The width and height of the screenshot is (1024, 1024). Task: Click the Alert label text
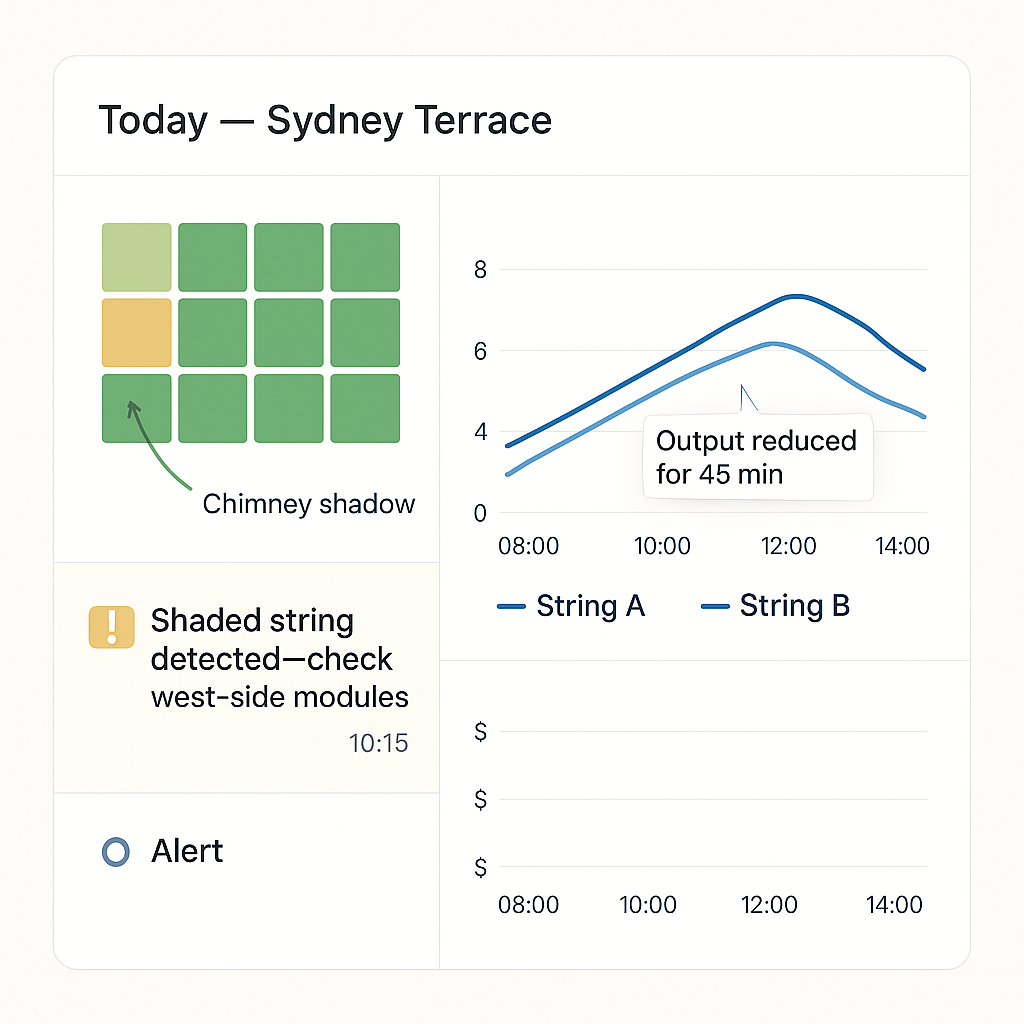187,852
